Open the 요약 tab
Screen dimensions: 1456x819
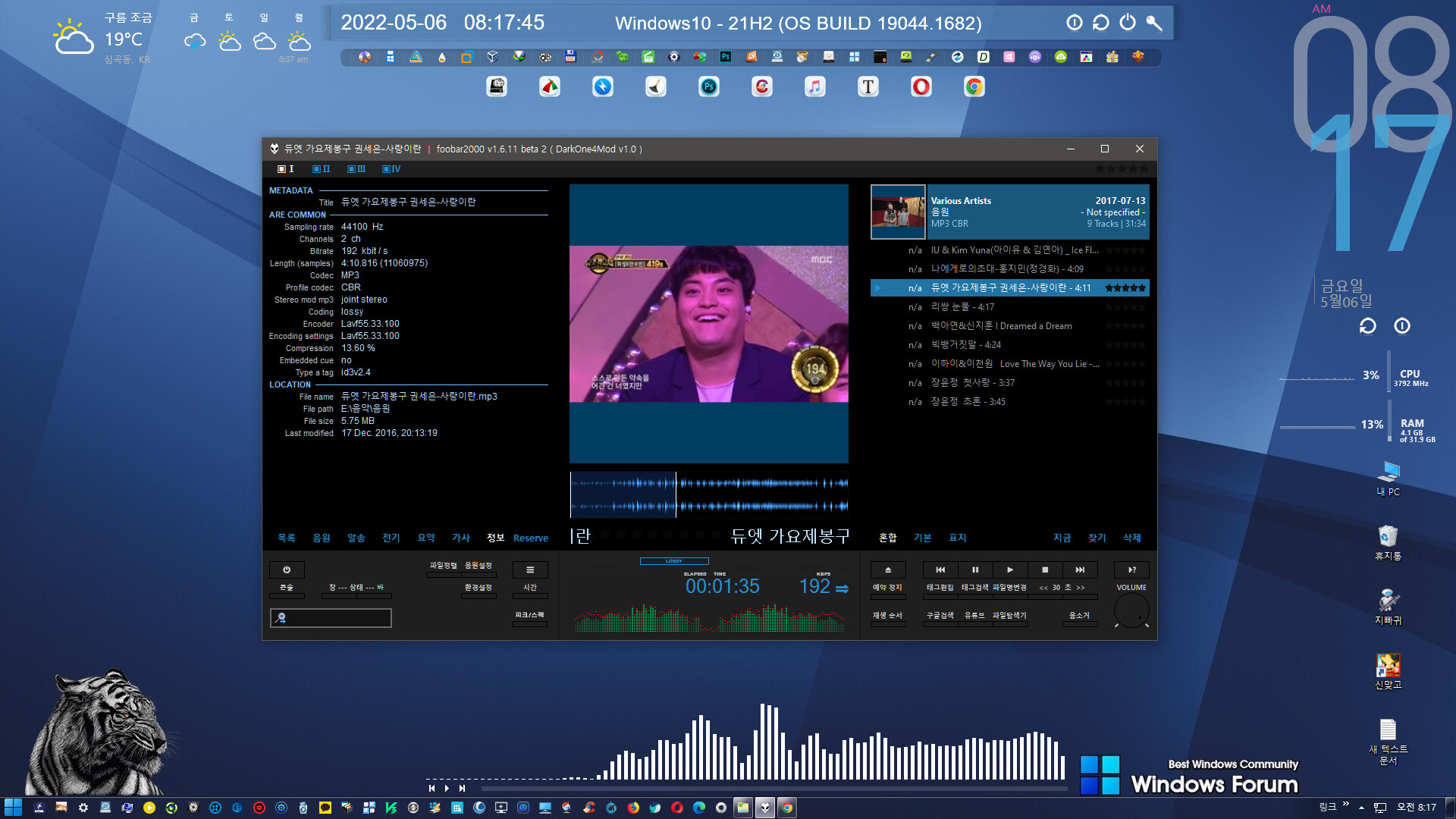pyautogui.click(x=426, y=538)
